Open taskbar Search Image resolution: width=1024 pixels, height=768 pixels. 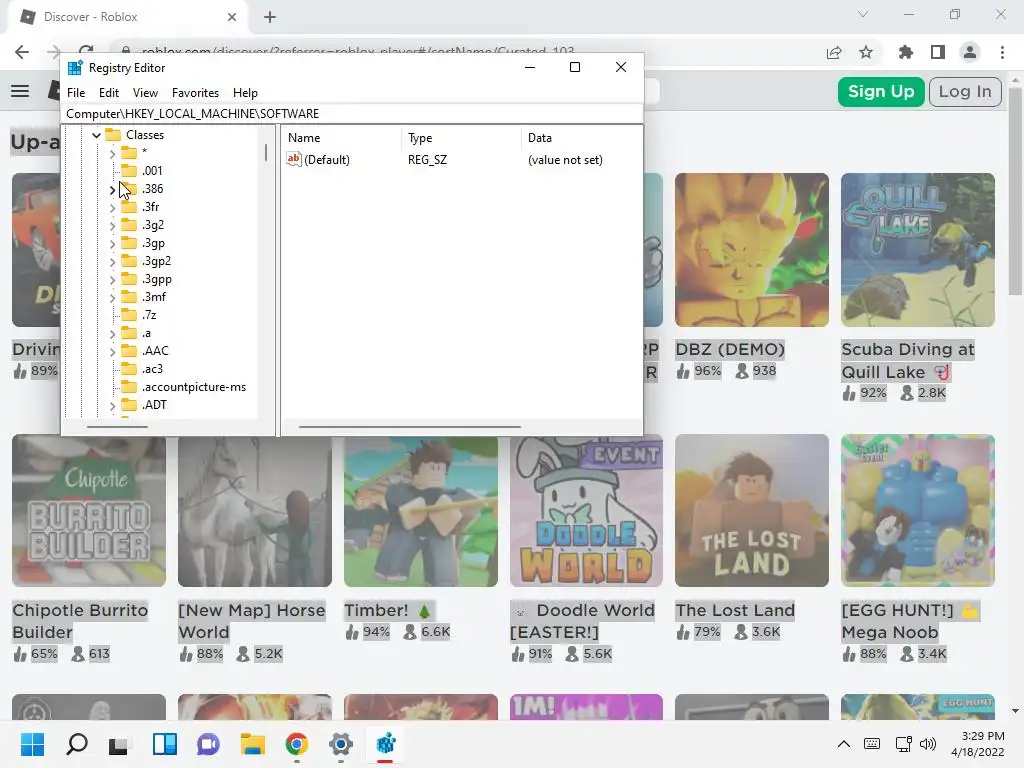(76, 744)
